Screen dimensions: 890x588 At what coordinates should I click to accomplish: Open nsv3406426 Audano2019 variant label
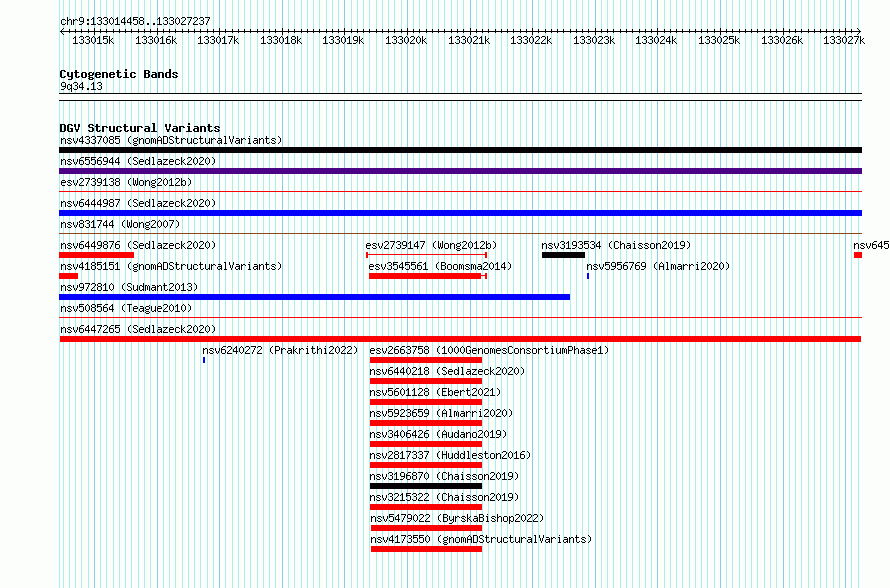click(438, 434)
